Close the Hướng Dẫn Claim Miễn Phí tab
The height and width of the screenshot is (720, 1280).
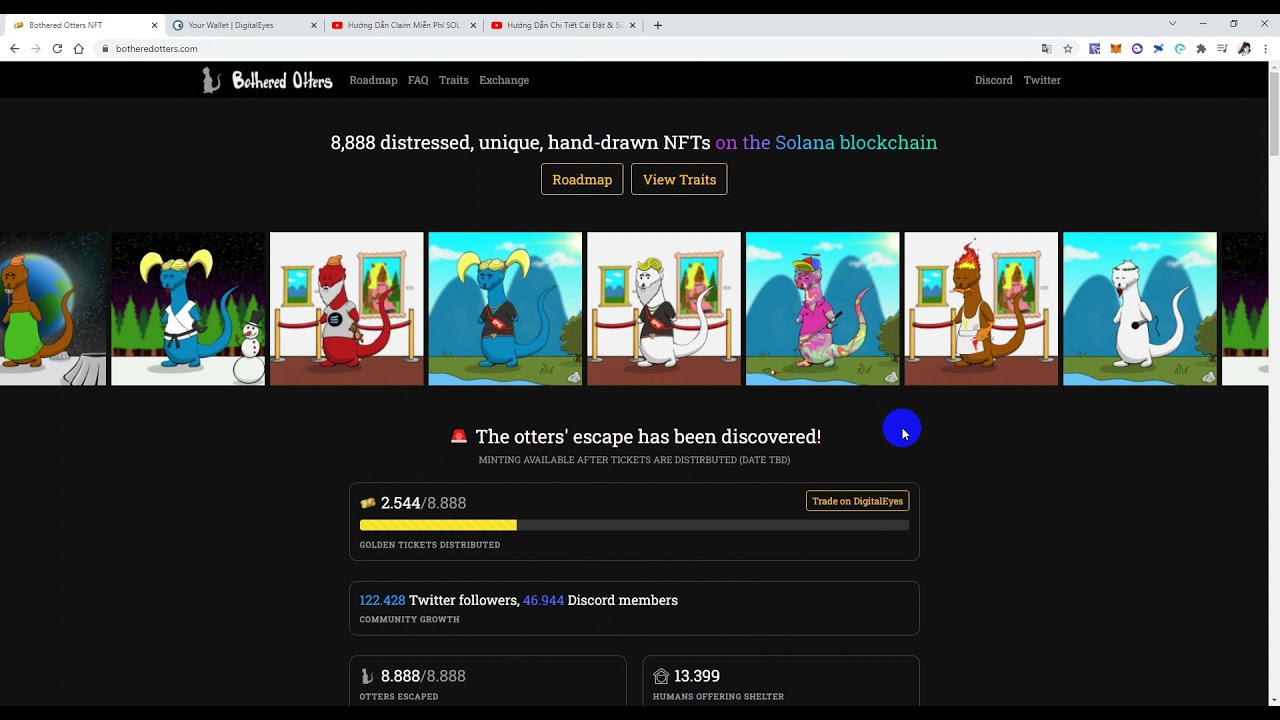coord(473,25)
